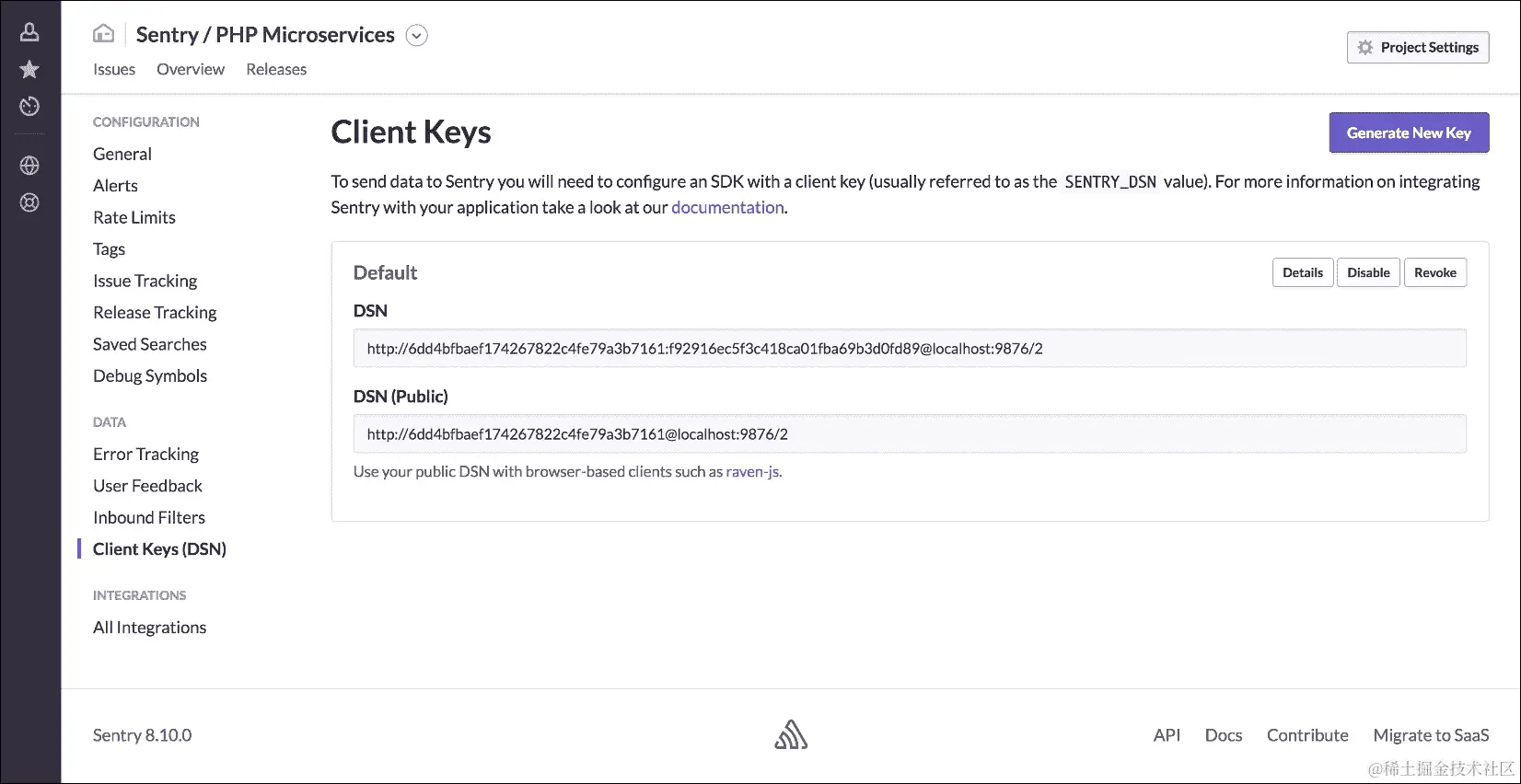Go to the Releases tab
The height and width of the screenshot is (784, 1521).
(276, 69)
